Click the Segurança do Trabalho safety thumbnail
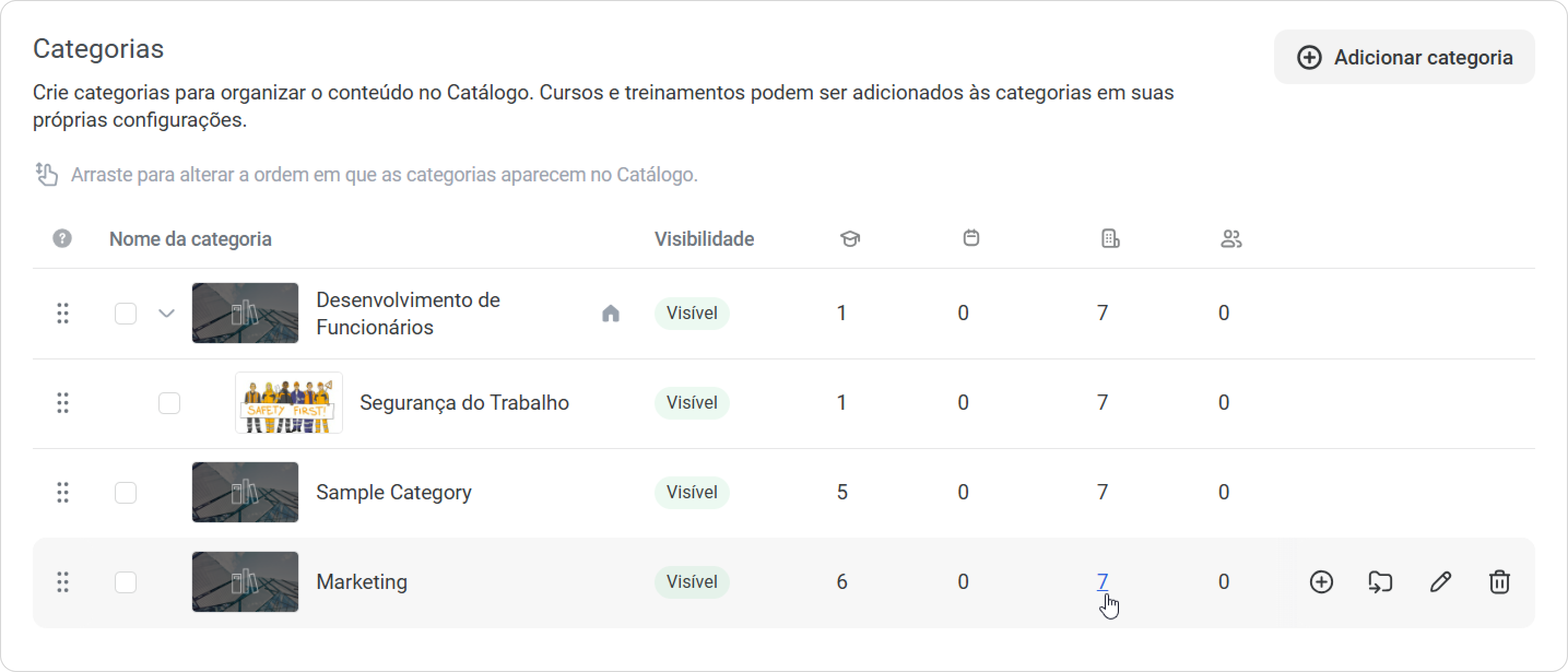The image size is (1568, 672). click(x=288, y=403)
